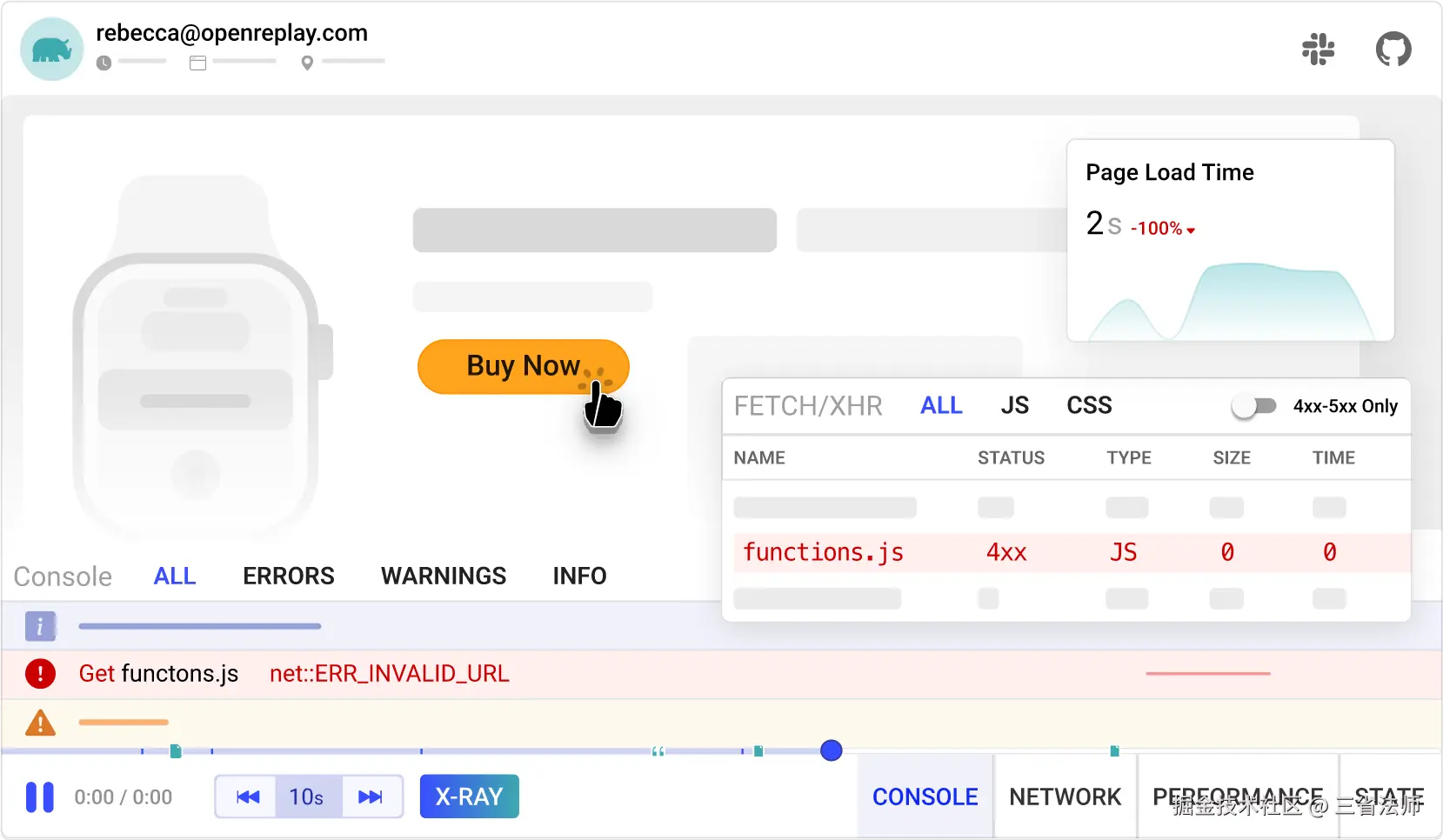1443x840 pixels.
Task: Toggle X-RAY mode
Action: (x=469, y=797)
